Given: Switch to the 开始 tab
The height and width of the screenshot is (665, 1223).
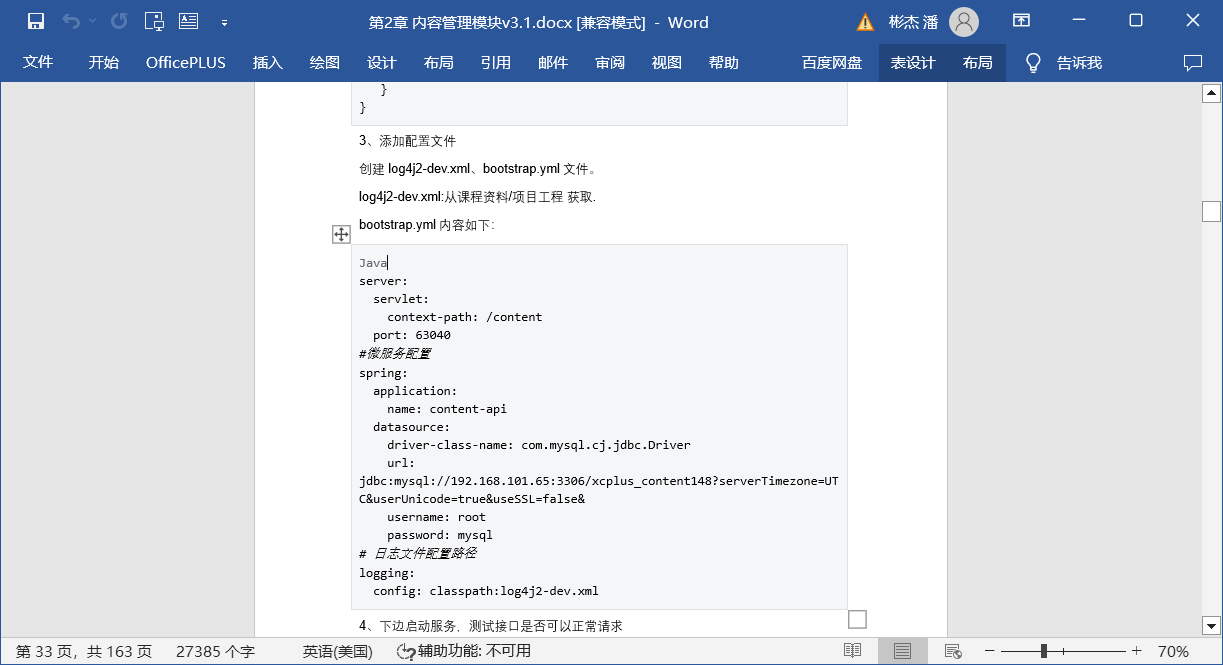Looking at the screenshot, I should 104,62.
